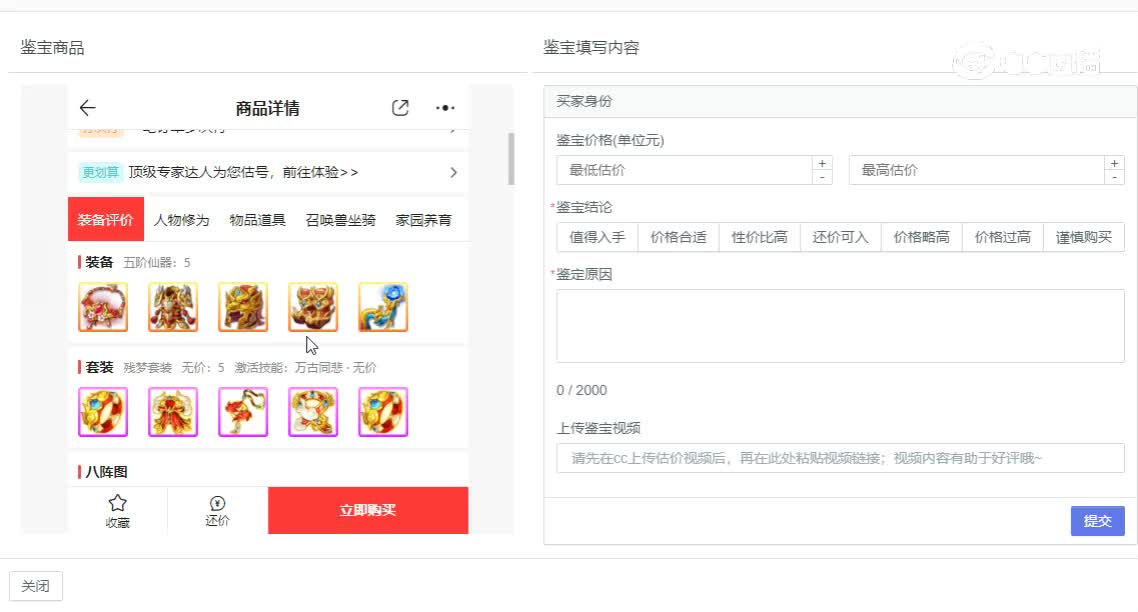The image size is (1138, 612).
Task: Choose 价格过高 as 鉴宝结论
Action: click(1003, 237)
